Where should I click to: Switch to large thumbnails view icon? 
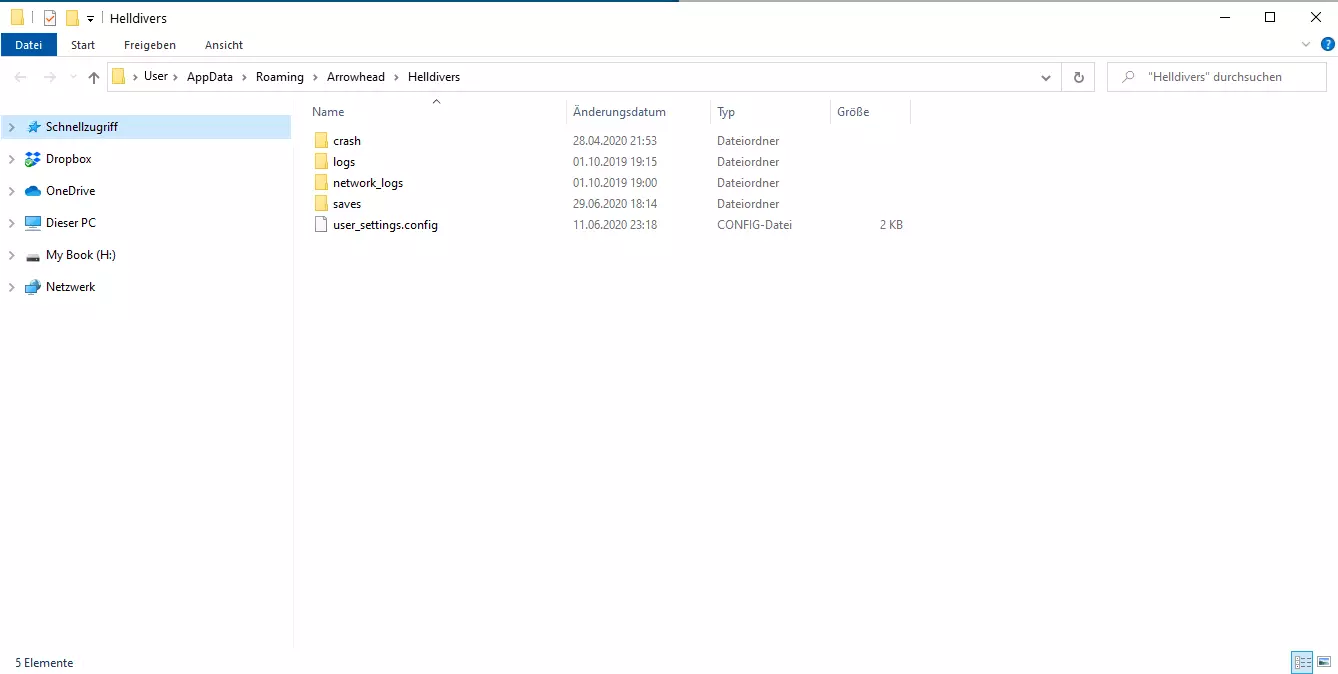[x=1324, y=662]
